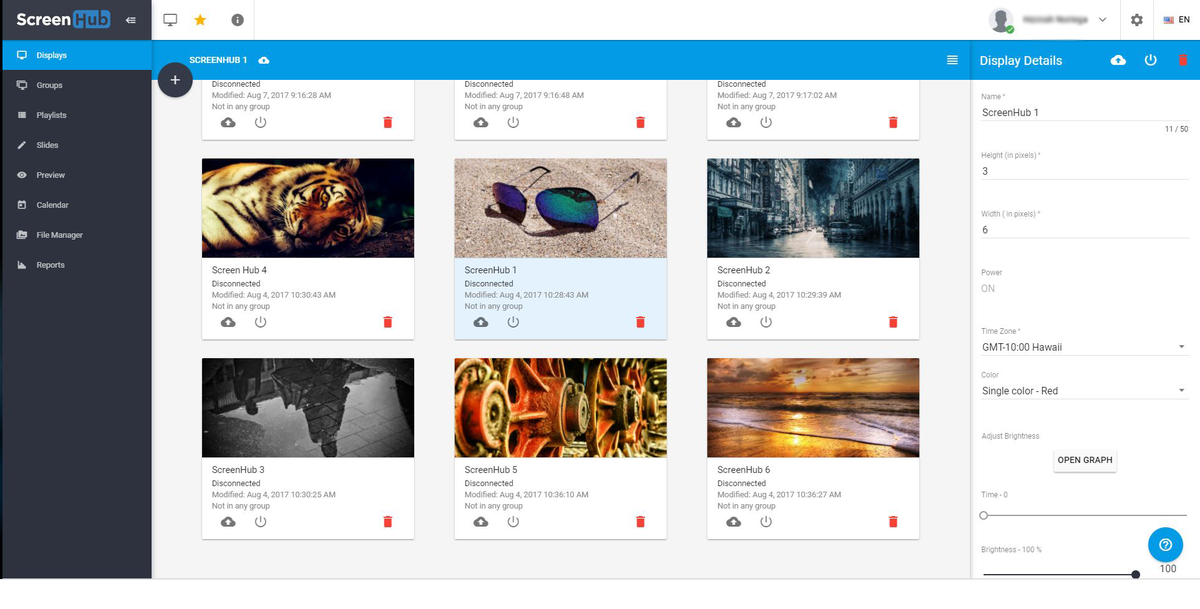This screenshot has width=1200, height=609.
Task: Click the Display Details power icon
Action: point(1151,61)
